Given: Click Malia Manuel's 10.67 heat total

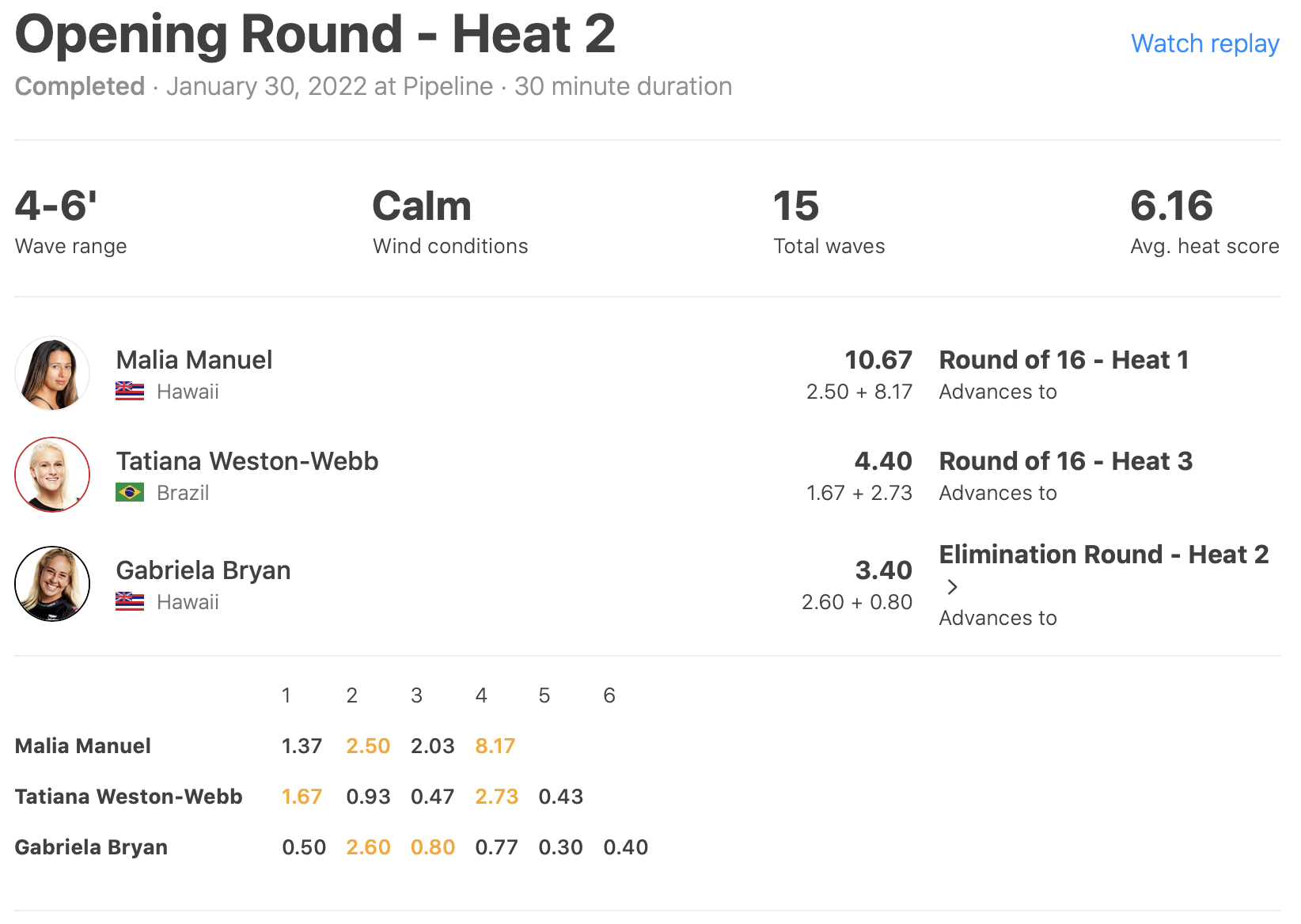Looking at the screenshot, I should pos(878,360).
